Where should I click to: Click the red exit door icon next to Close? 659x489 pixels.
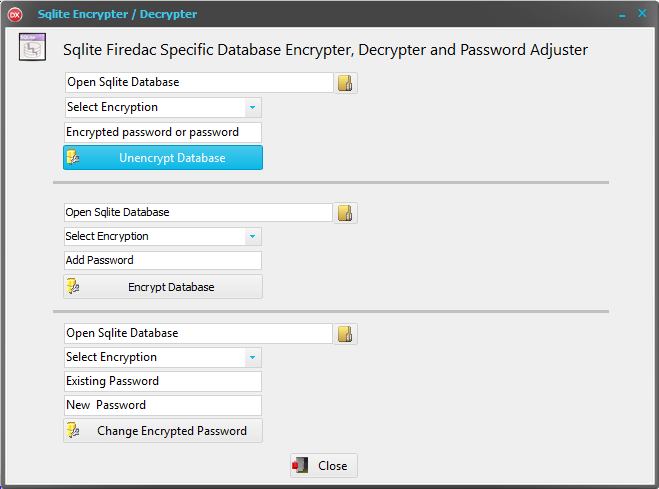point(301,465)
